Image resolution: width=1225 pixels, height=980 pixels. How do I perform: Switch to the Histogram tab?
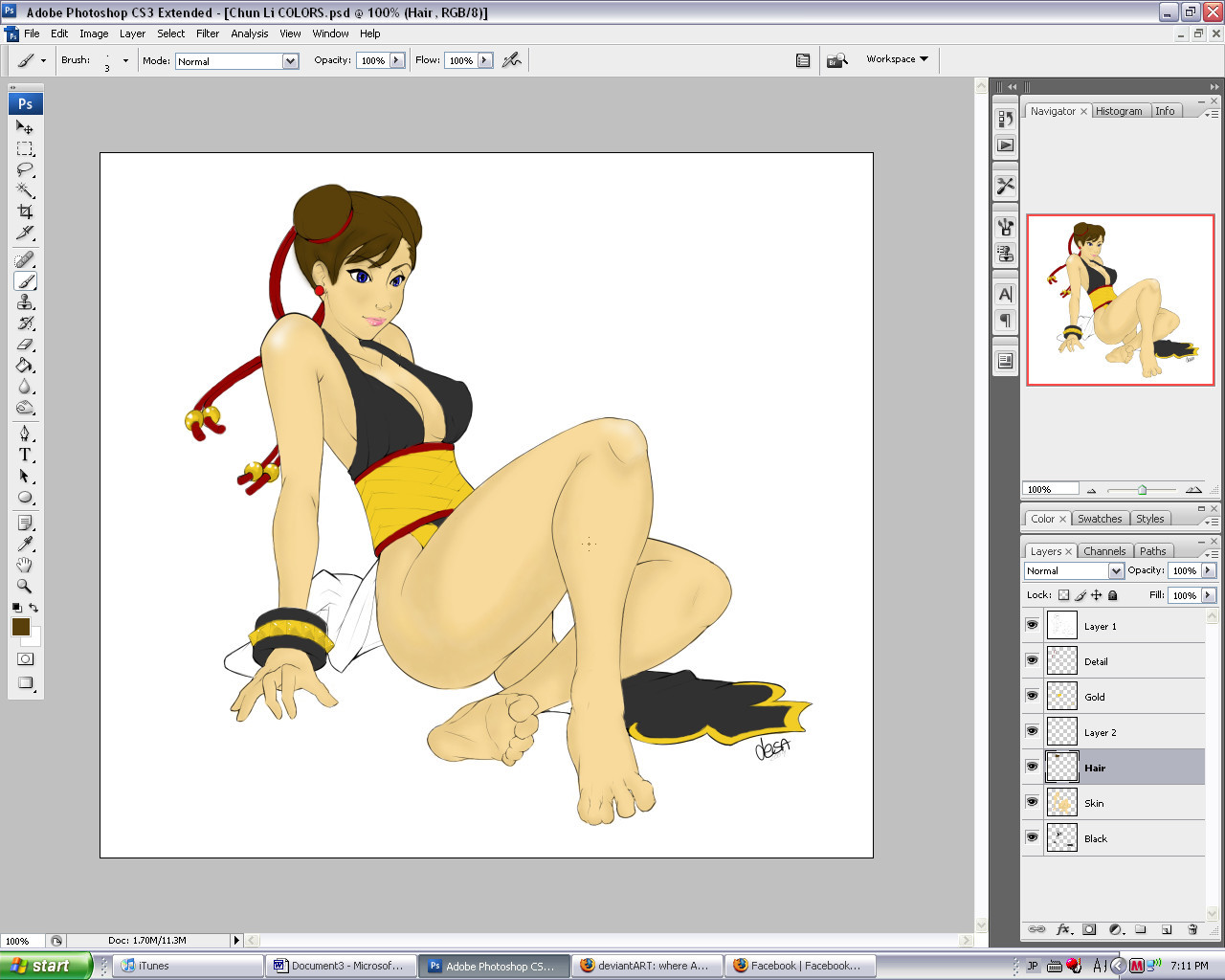[x=1119, y=111]
